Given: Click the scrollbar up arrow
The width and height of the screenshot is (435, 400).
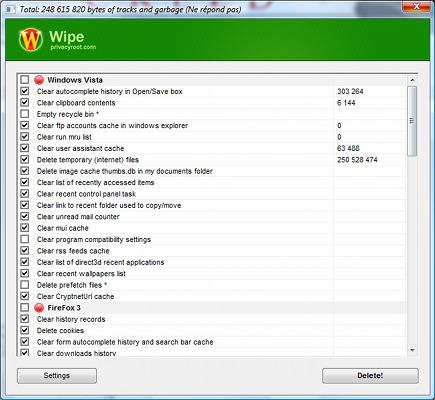Looking at the screenshot, I should [412, 80].
